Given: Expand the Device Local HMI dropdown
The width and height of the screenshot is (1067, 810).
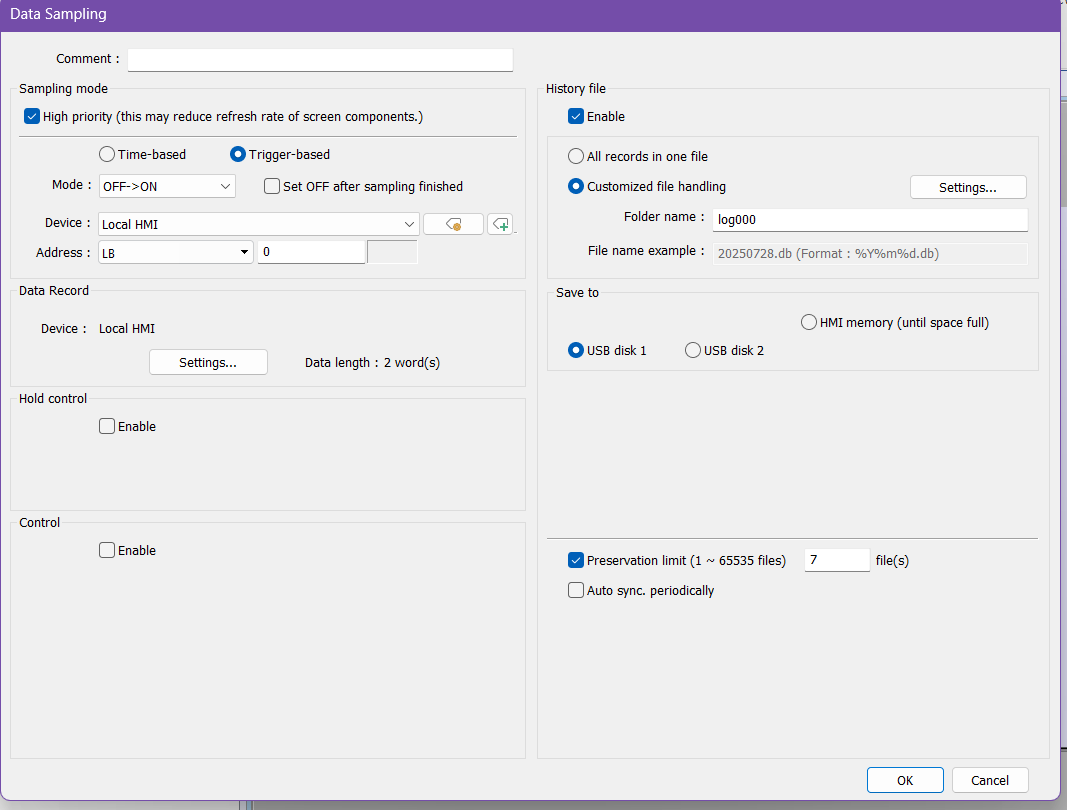Looking at the screenshot, I should [x=258, y=225].
